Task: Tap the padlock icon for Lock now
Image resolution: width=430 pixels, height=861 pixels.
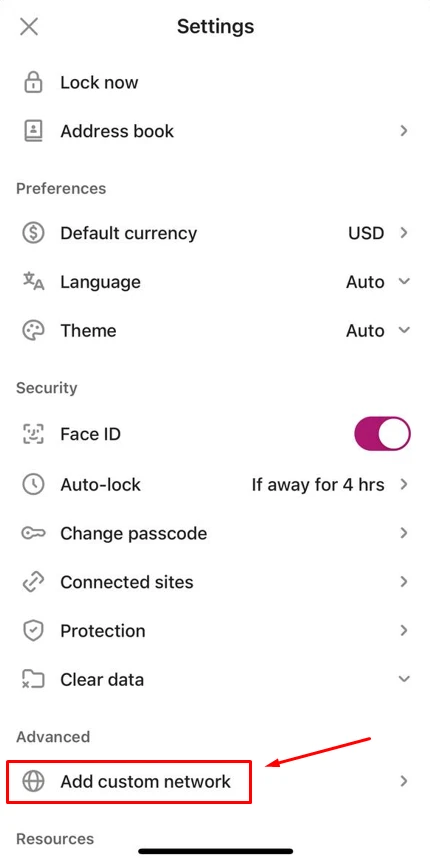Action: pos(33,82)
